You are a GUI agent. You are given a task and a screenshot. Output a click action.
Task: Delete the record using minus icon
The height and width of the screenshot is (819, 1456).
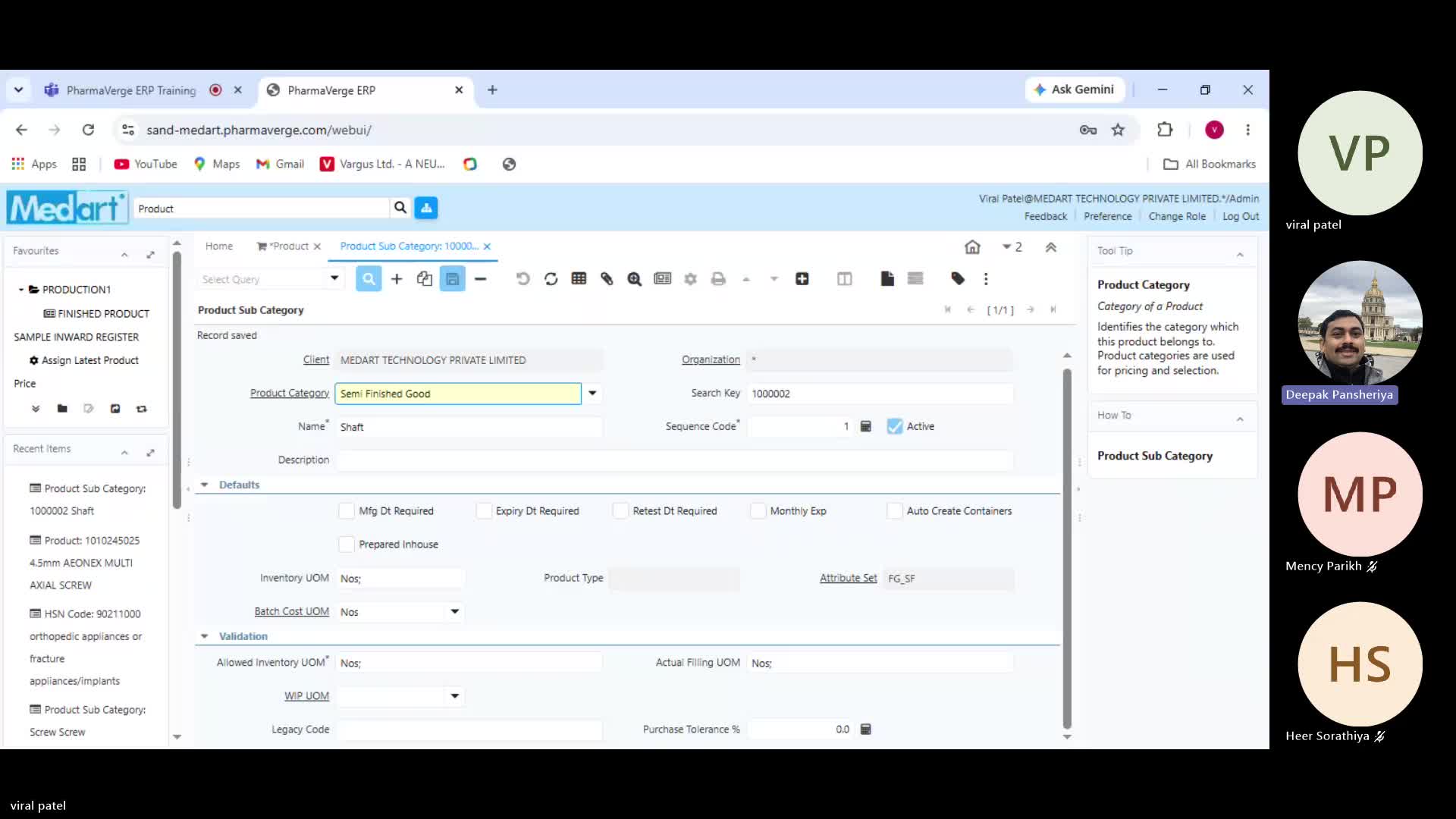click(481, 279)
